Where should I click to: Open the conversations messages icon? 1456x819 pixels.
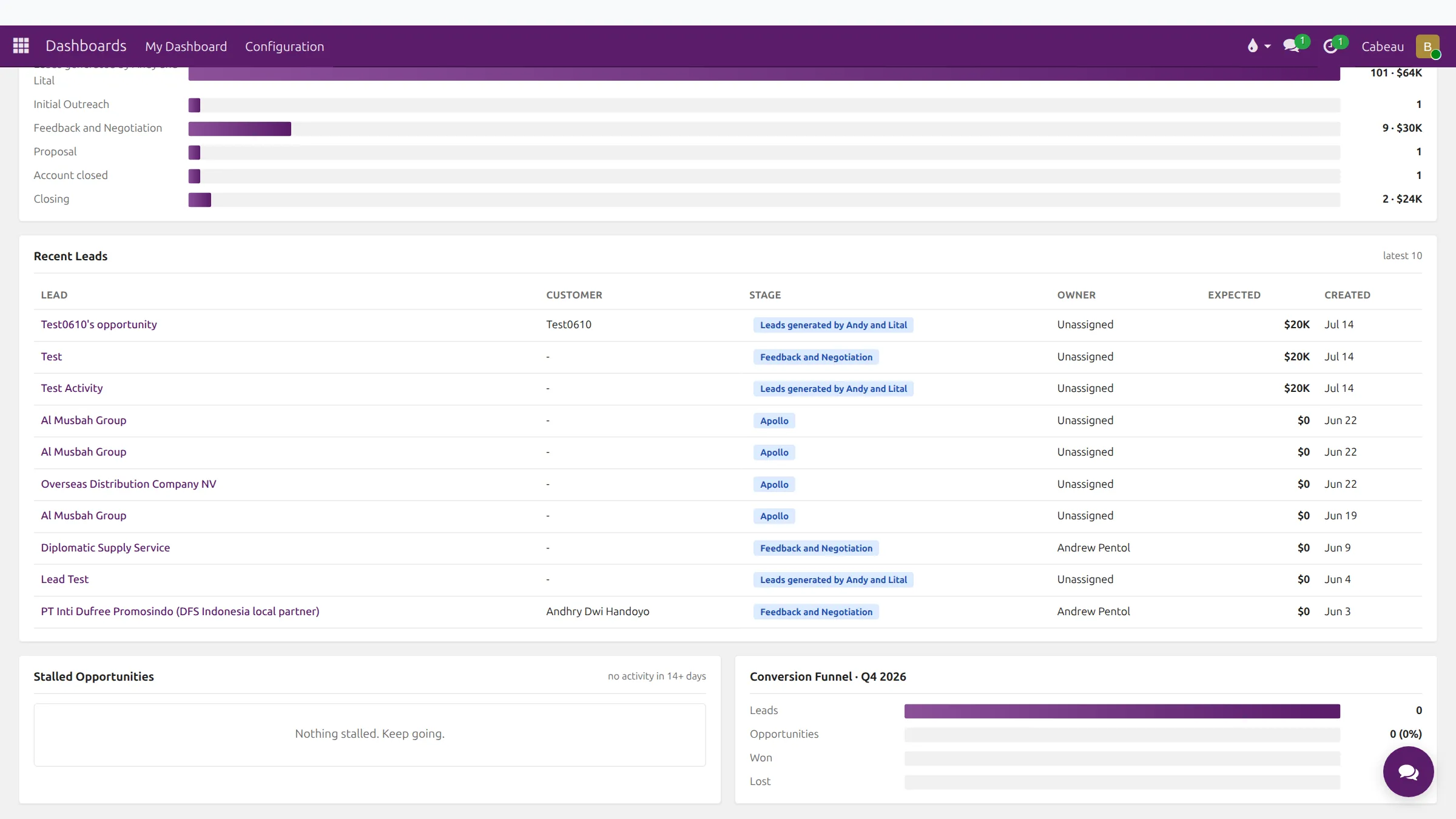(1291, 46)
